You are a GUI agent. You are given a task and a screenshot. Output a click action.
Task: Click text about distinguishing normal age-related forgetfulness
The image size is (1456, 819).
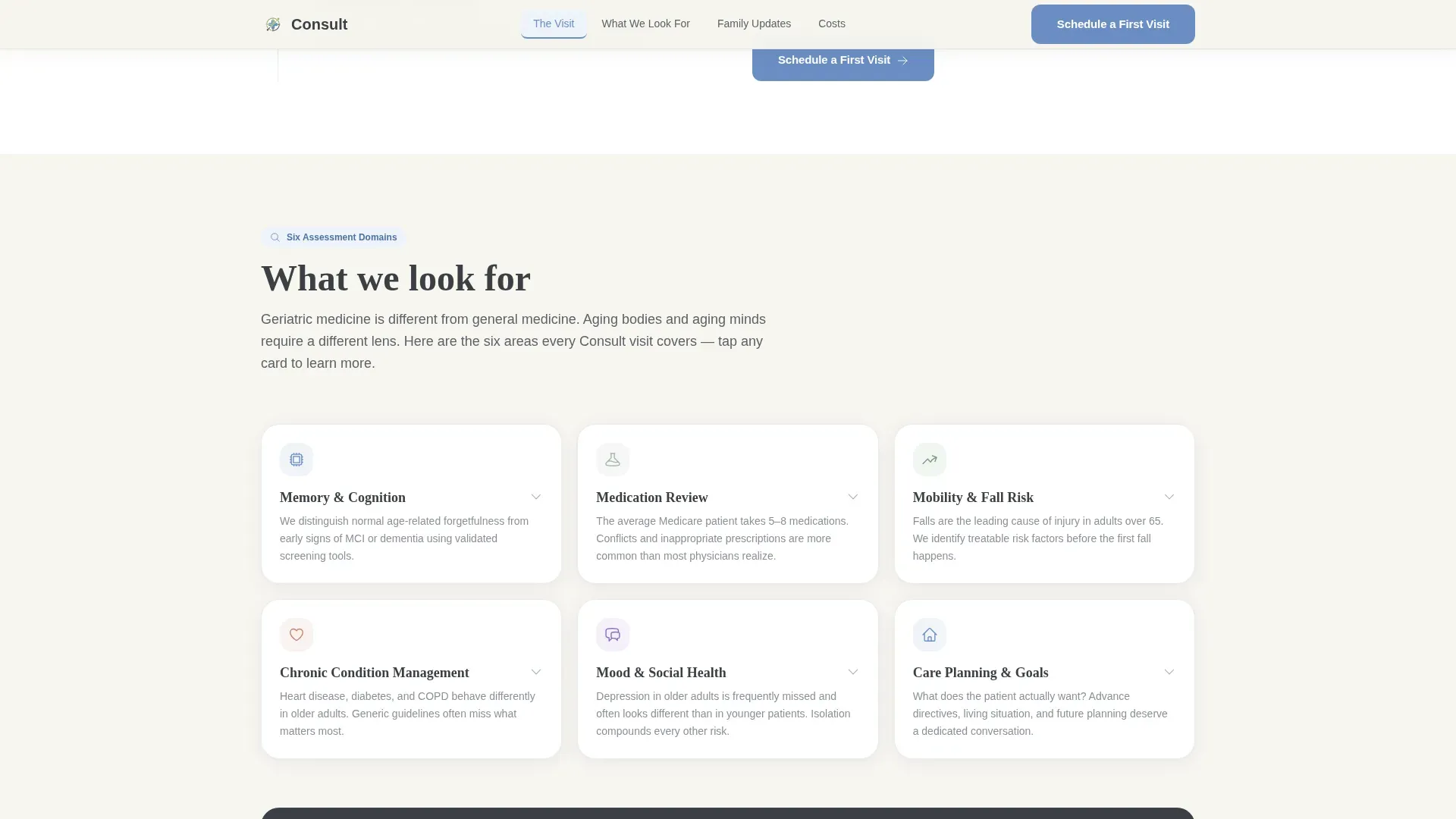(404, 538)
